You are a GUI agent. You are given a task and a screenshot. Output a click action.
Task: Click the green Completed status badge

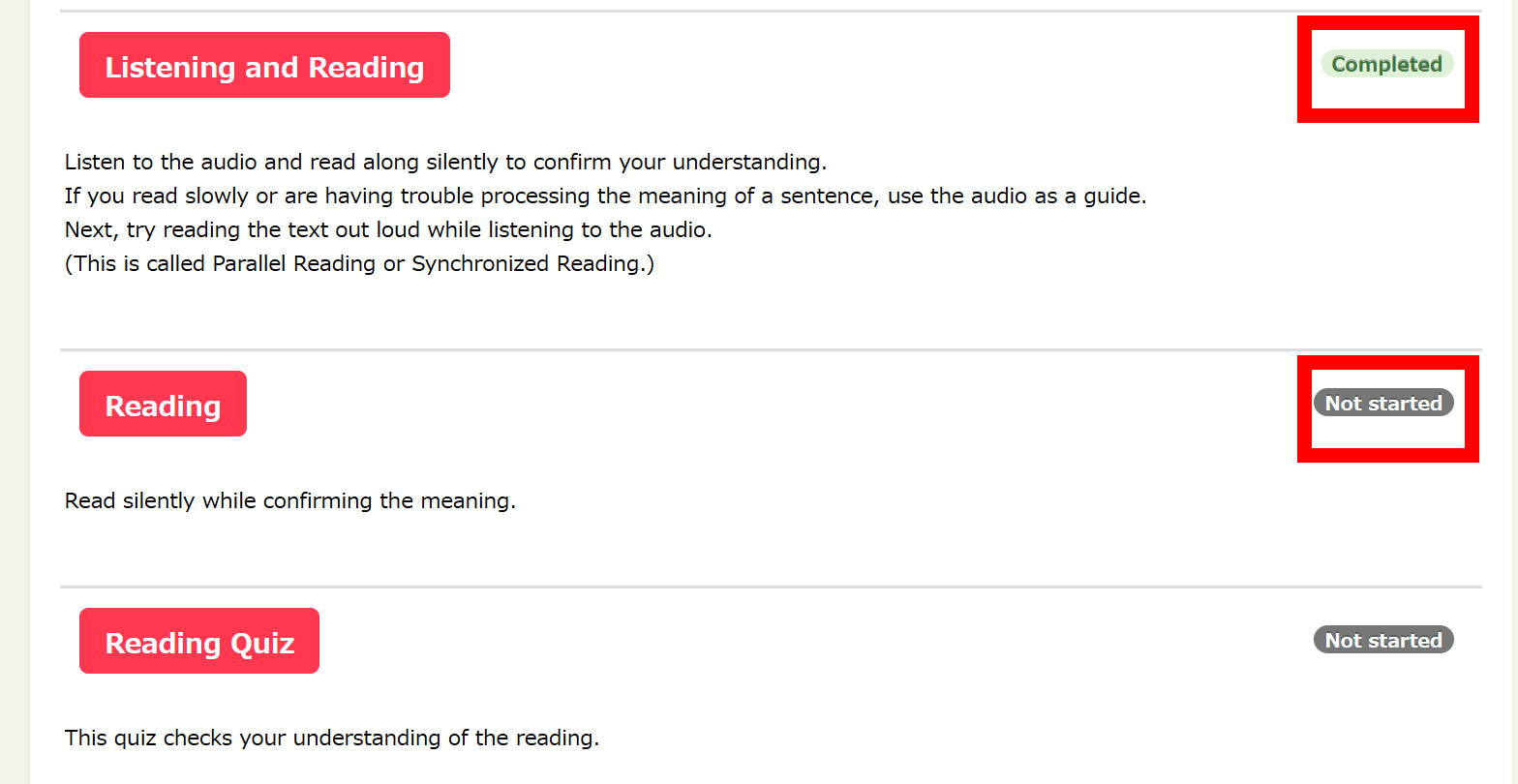coord(1386,64)
